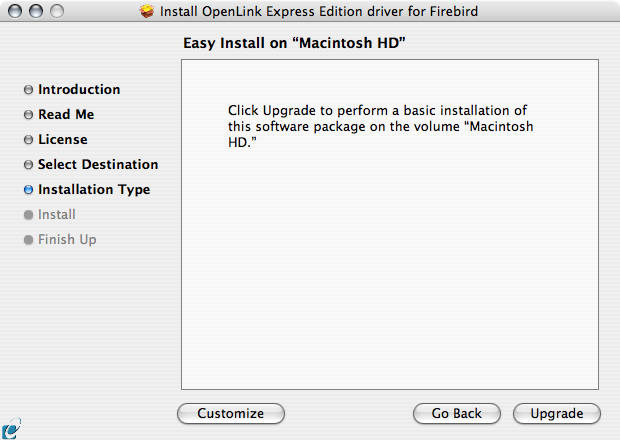The image size is (620, 440).
Task: Click the gray bullet beside Install
Action: pyautogui.click(x=28, y=215)
